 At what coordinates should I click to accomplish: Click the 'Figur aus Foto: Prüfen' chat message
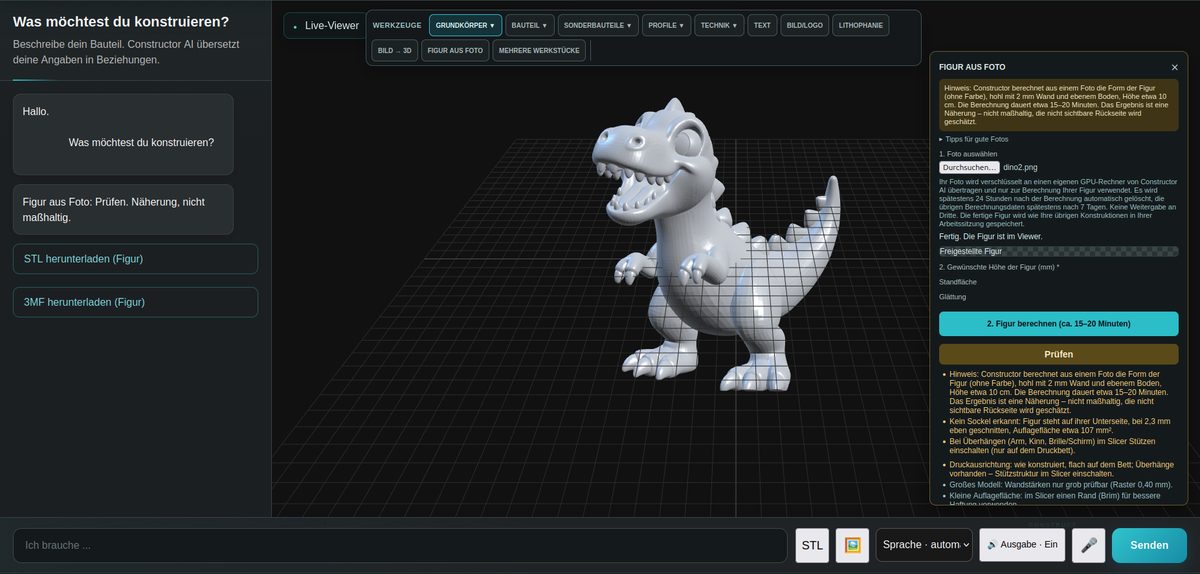[123, 209]
